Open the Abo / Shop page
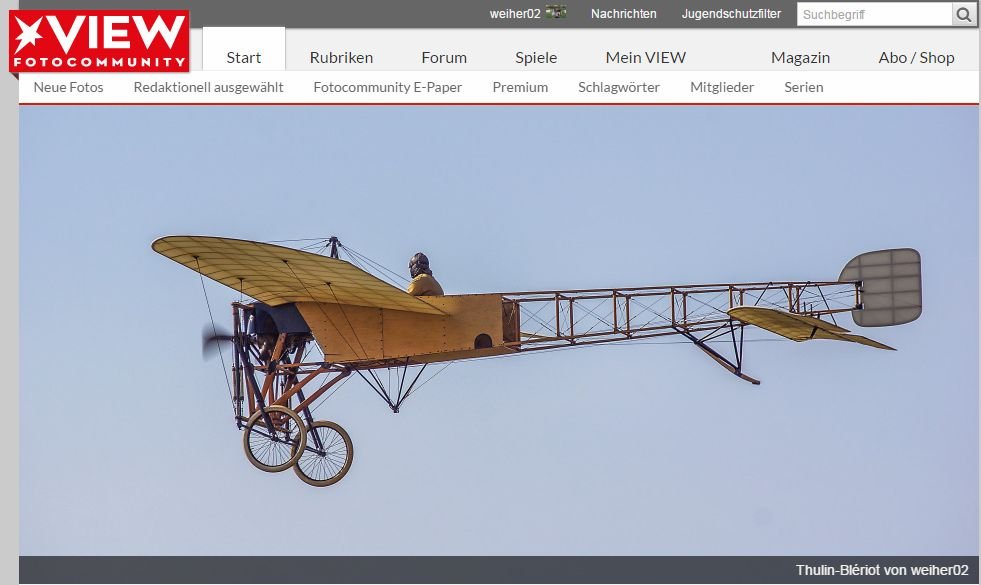981x585 pixels. pos(916,57)
